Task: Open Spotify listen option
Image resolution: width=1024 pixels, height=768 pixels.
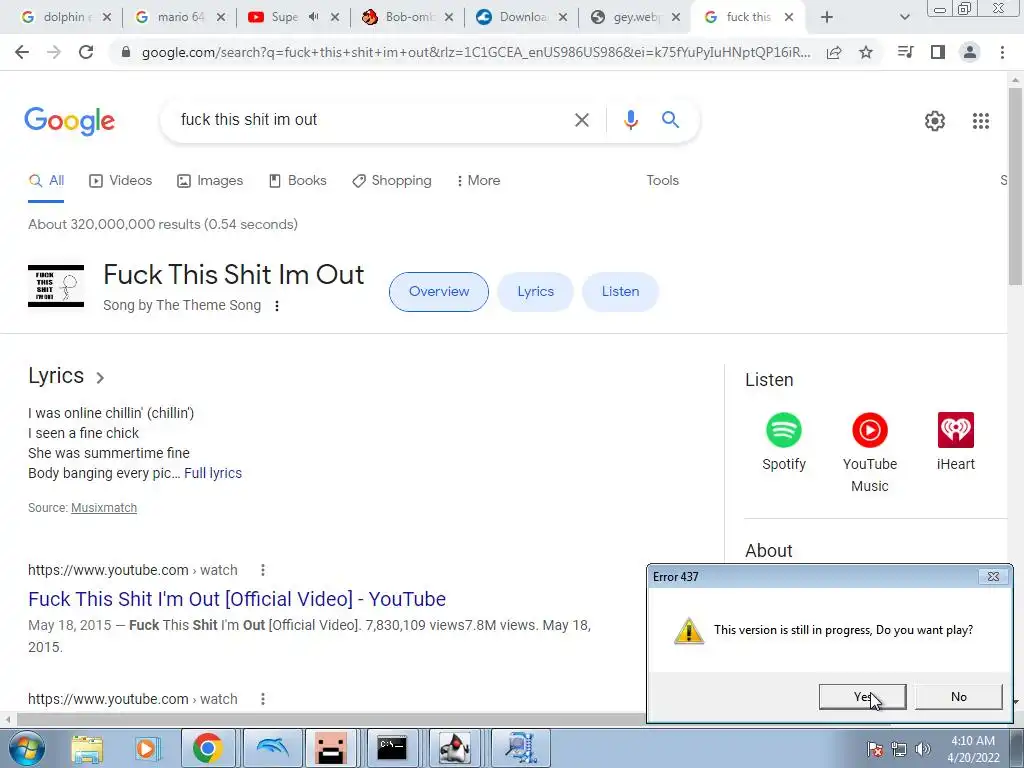Action: (784, 442)
